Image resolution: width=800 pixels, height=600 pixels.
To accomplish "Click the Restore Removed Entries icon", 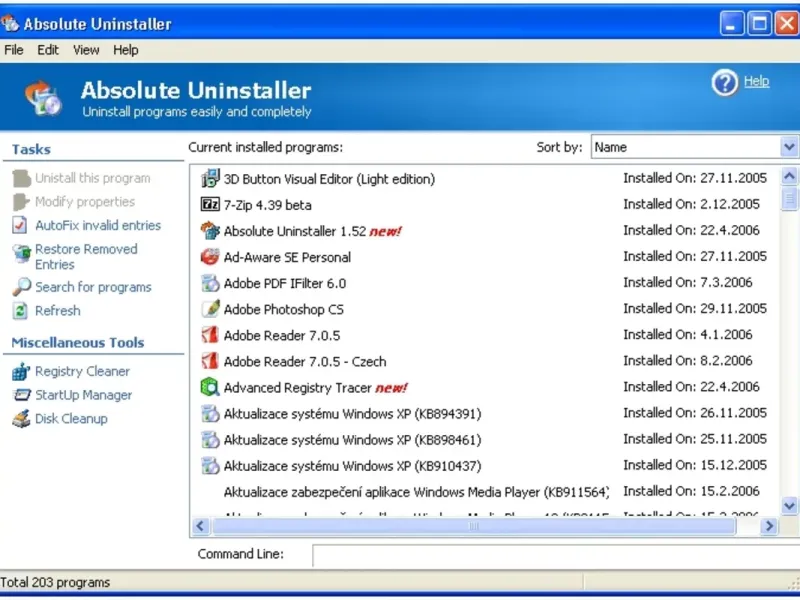I will [x=21, y=253].
